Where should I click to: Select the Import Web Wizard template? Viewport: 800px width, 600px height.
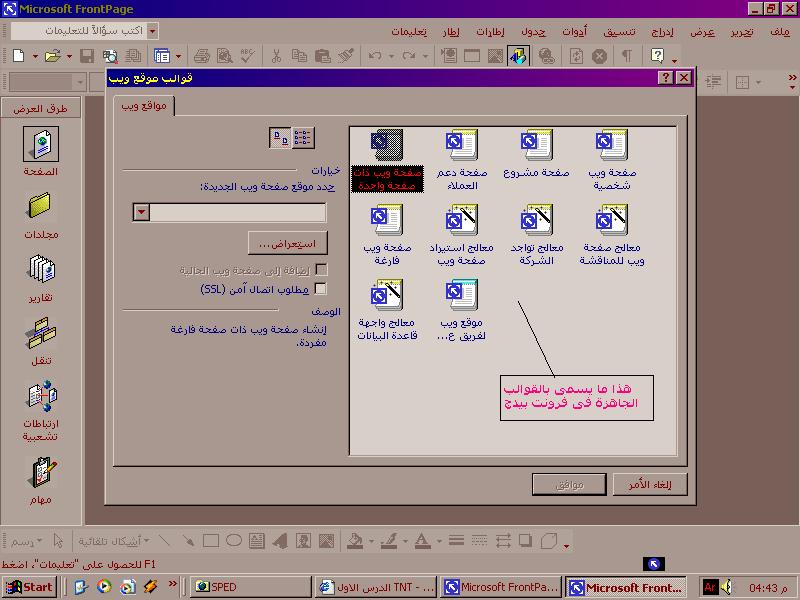[461, 235]
